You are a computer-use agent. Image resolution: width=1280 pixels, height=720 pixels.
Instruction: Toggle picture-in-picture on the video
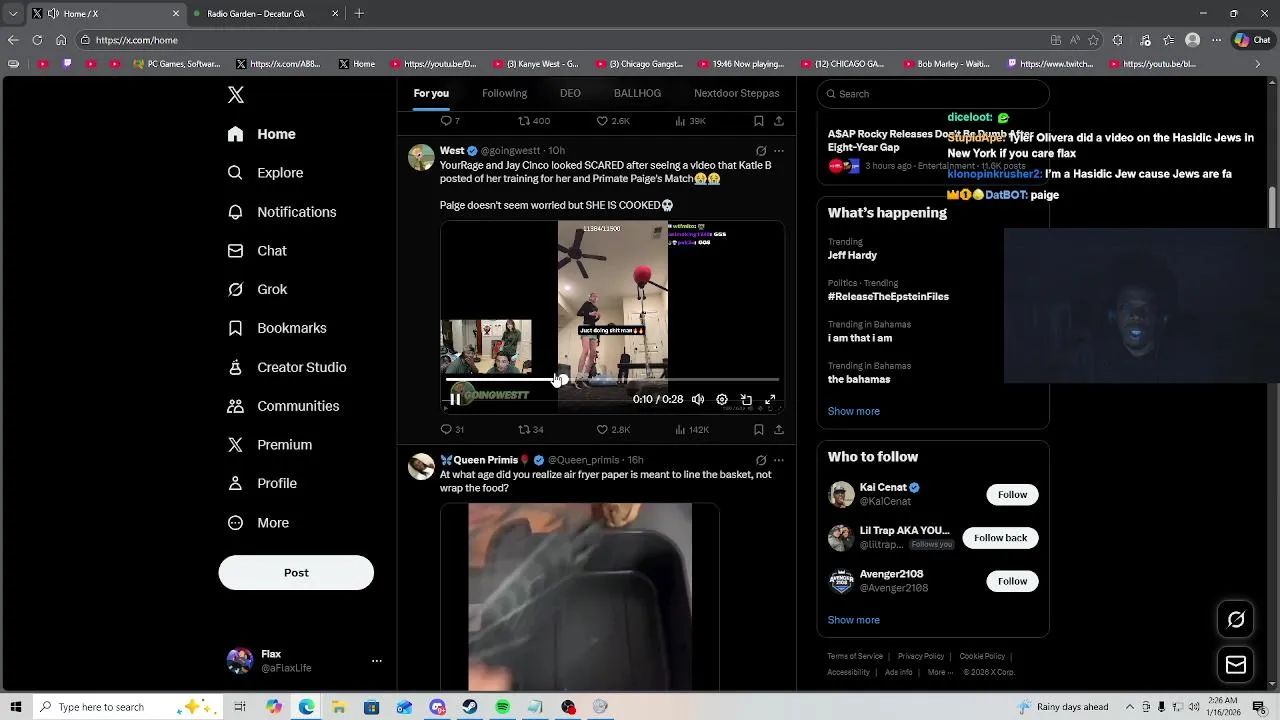click(x=746, y=399)
